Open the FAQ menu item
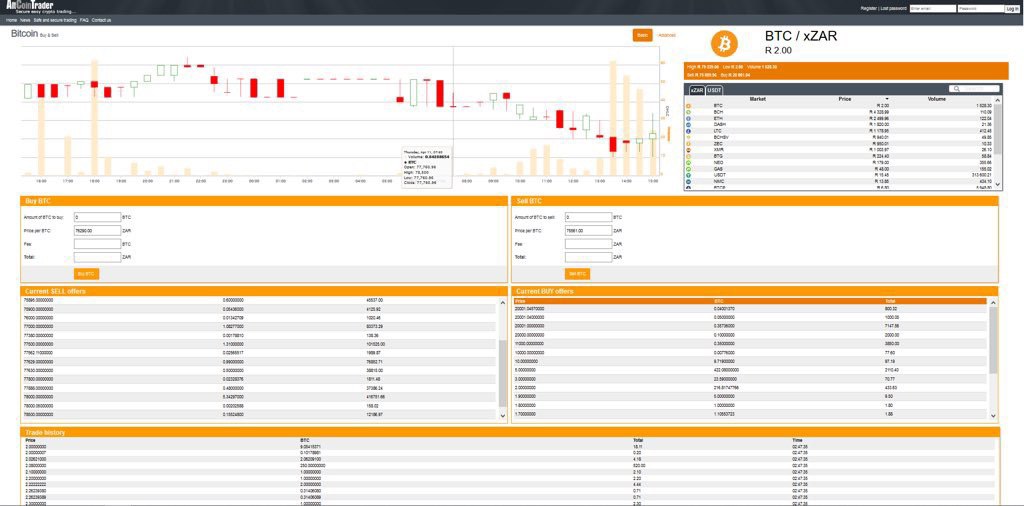Screen dimensions: 1024x506 [84, 20]
